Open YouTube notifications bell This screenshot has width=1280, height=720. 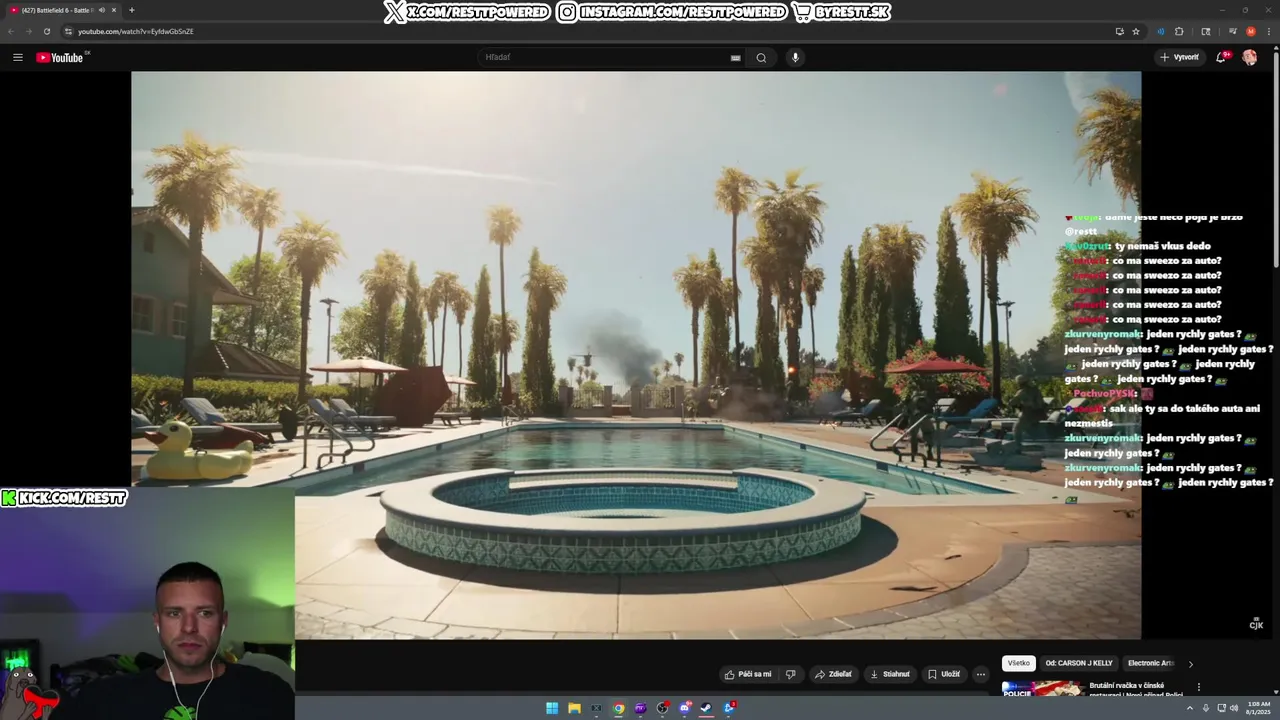click(x=1221, y=57)
